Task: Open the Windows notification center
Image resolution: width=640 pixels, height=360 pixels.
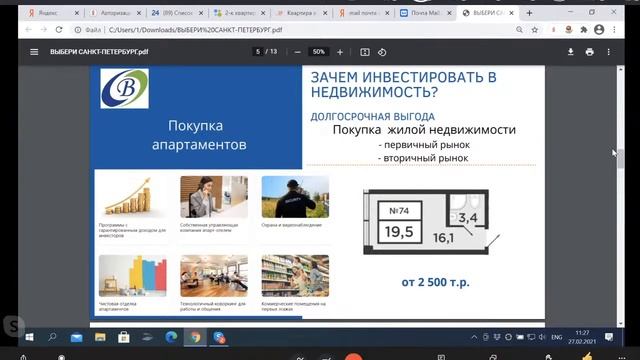Action: click(x=609, y=337)
